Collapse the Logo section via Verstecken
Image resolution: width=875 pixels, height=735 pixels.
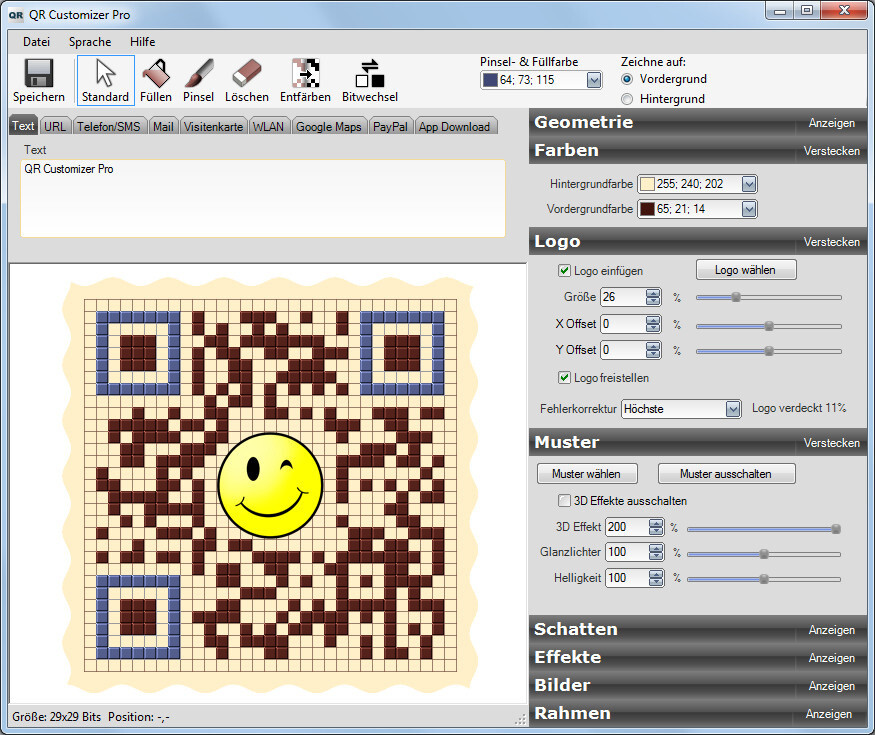click(831, 242)
